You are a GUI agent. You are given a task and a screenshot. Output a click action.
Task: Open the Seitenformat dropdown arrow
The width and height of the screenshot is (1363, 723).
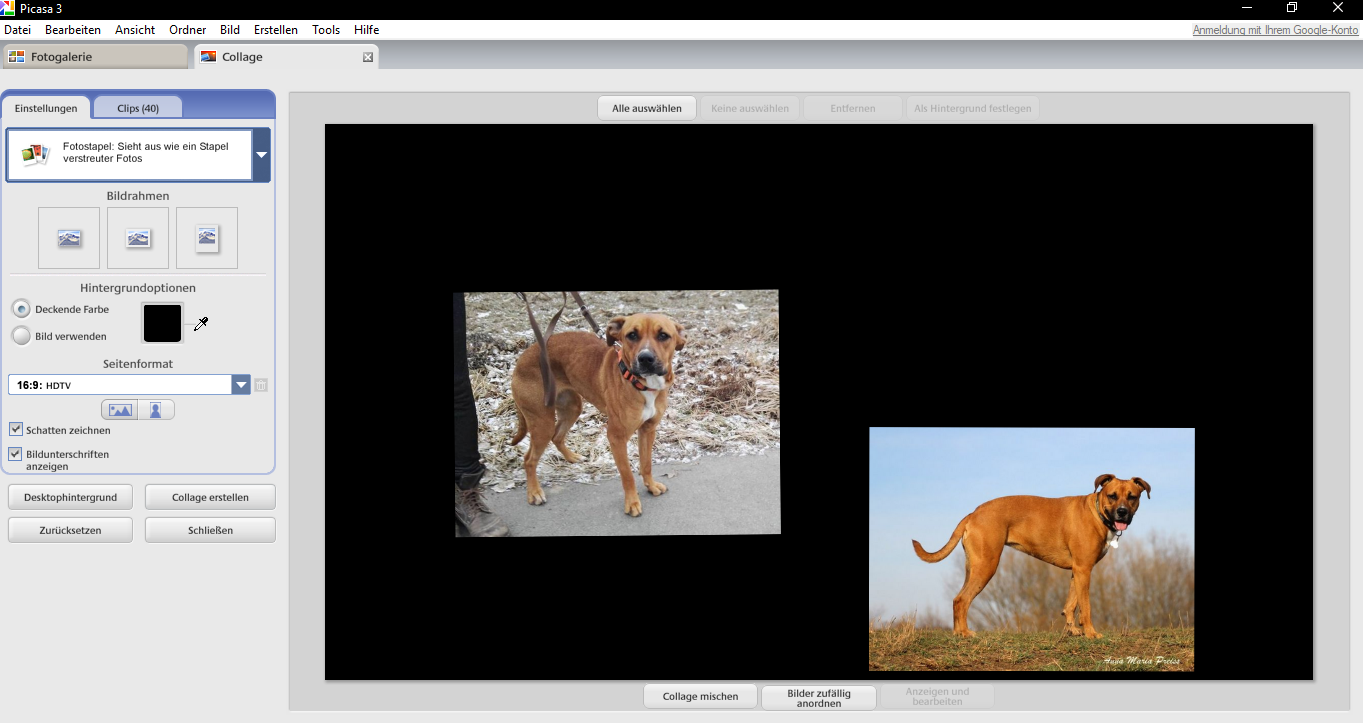pos(241,385)
